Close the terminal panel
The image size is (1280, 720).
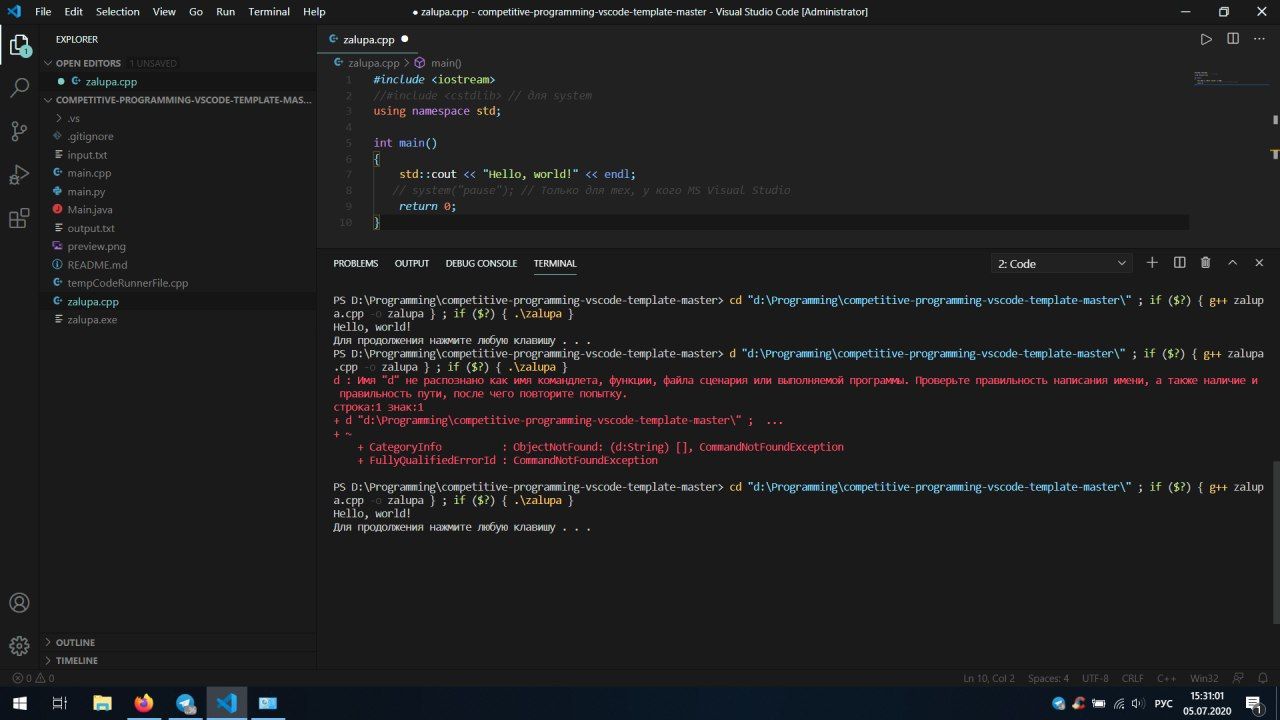[1259, 263]
